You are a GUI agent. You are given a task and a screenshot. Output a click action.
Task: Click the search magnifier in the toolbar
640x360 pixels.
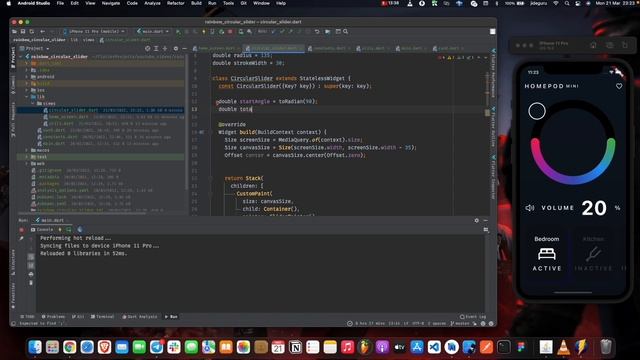345,31
